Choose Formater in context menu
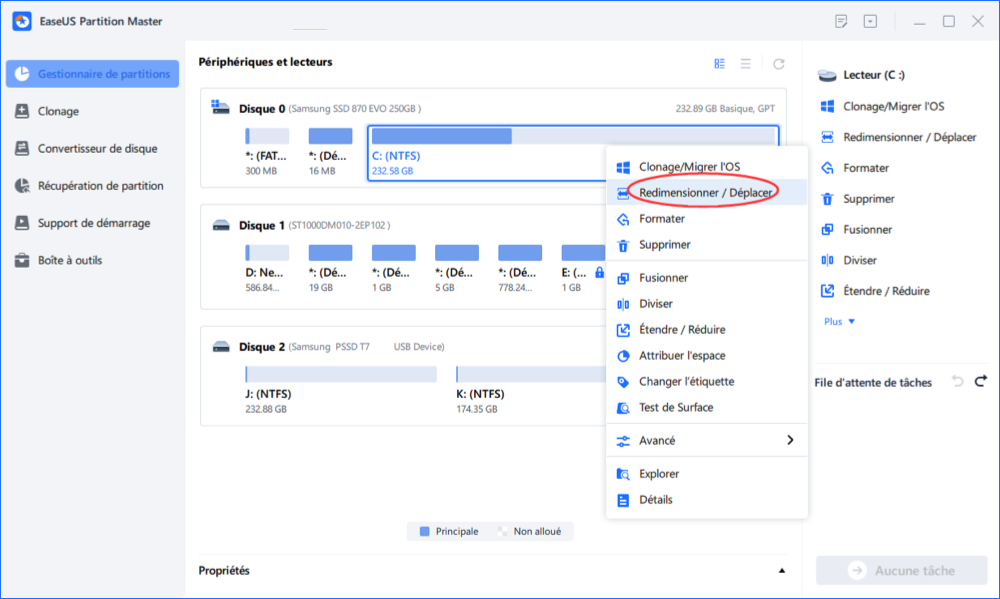The height and width of the screenshot is (599, 1000). pos(707,219)
